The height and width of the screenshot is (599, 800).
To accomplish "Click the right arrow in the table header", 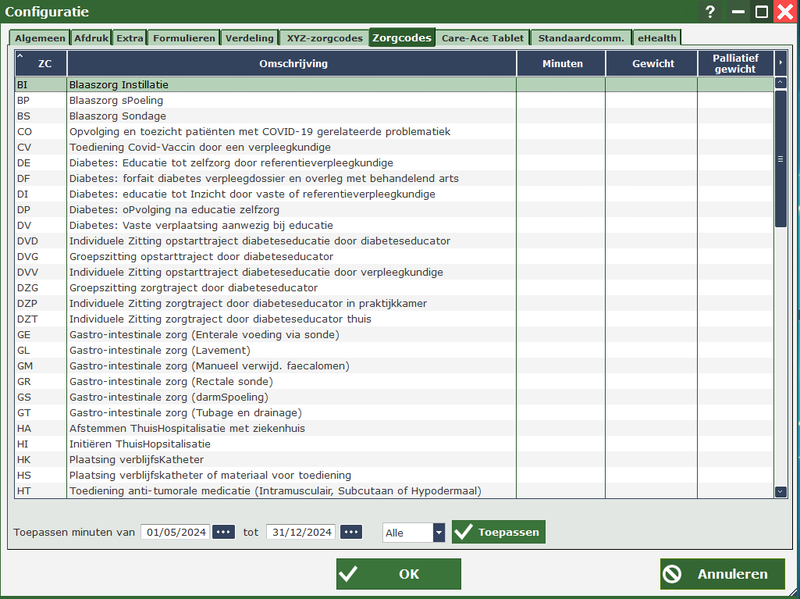I will [x=781, y=64].
